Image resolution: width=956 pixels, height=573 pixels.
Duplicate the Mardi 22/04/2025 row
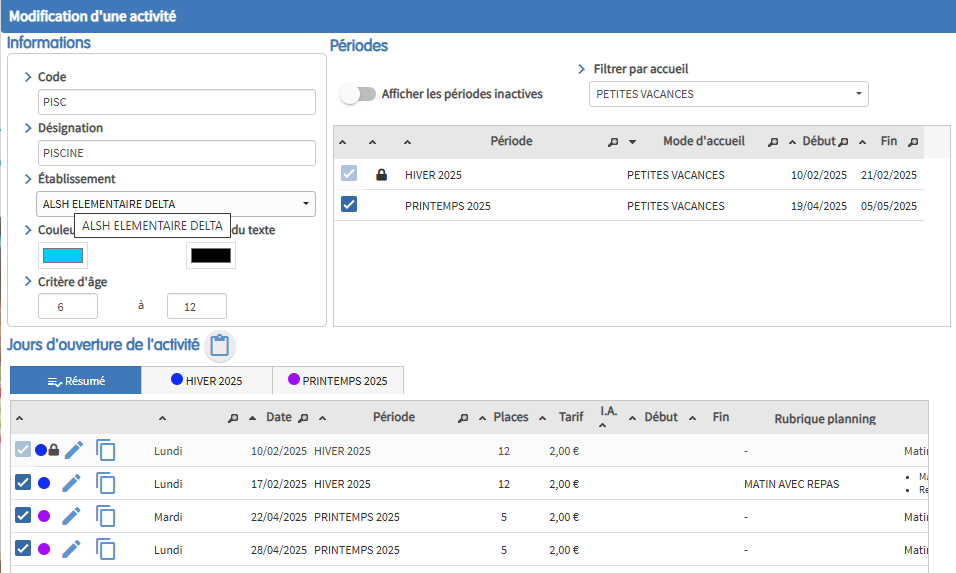(x=105, y=516)
